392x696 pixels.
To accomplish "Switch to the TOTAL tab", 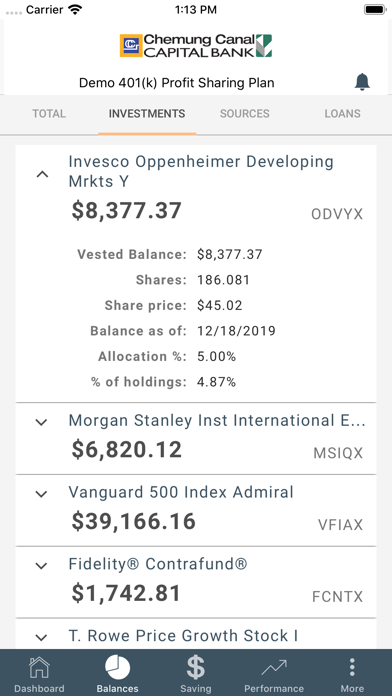I will [49, 114].
